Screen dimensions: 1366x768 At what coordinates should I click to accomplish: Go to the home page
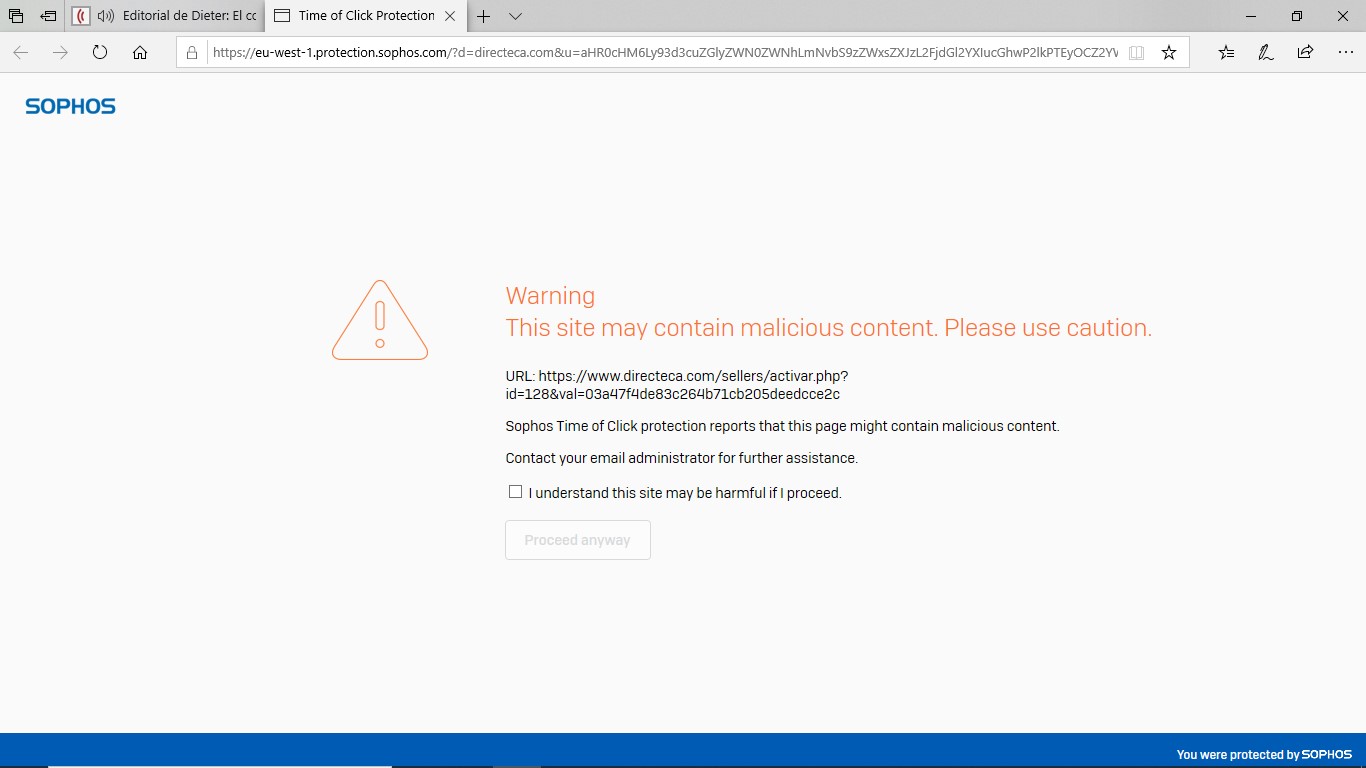(140, 52)
